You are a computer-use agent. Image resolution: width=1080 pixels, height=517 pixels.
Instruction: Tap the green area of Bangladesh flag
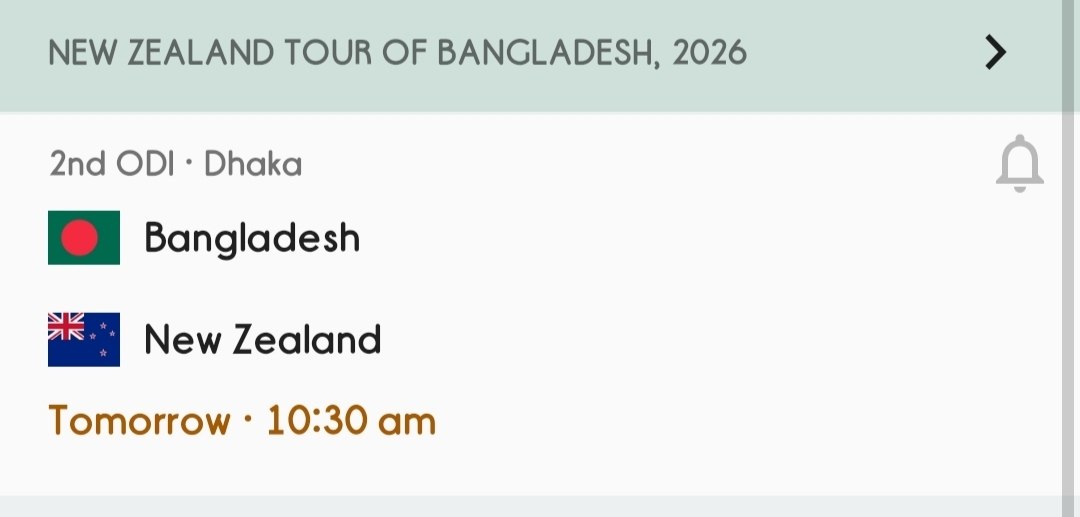[x=108, y=252]
